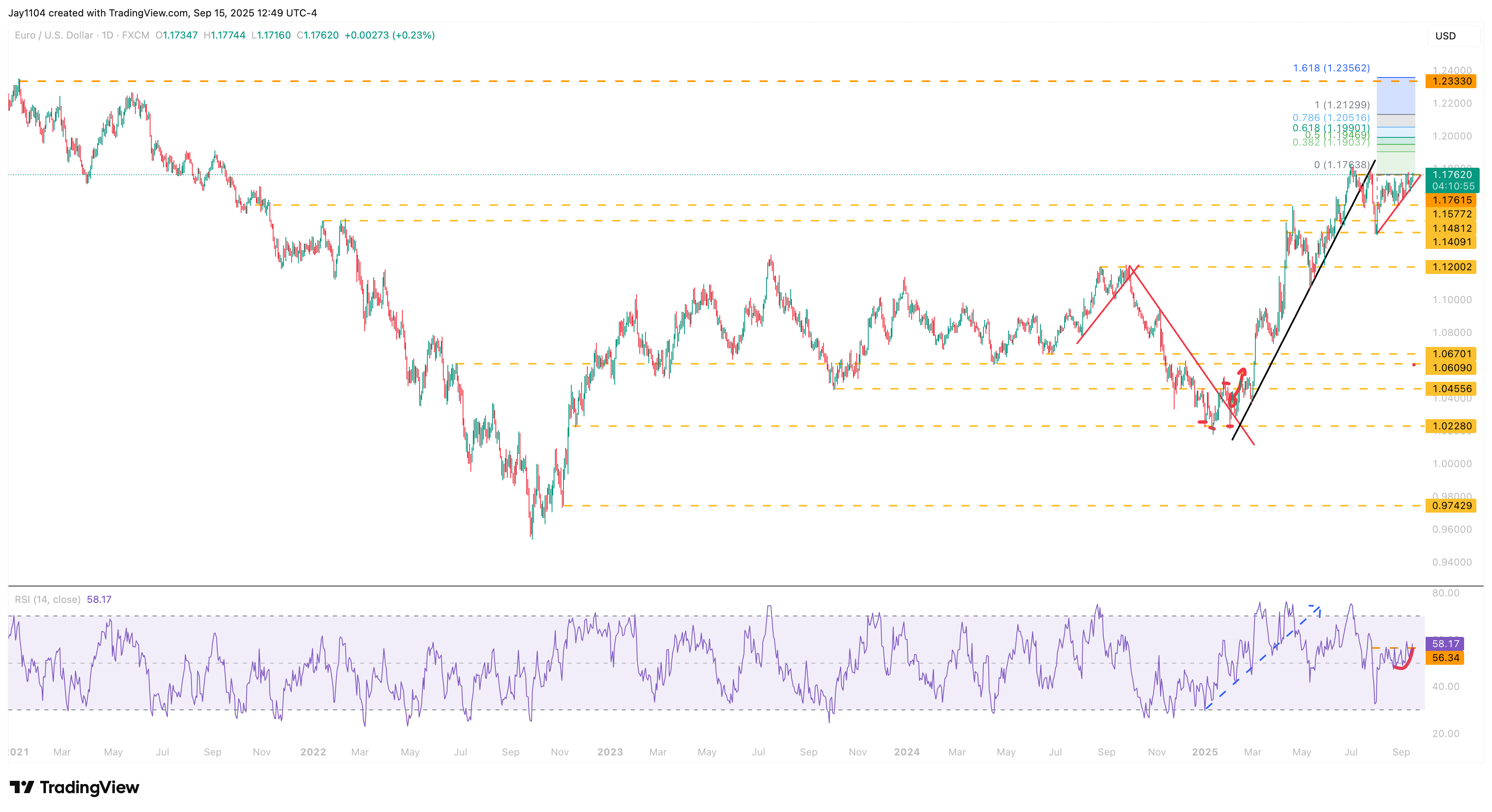
Task: Open the RSI (14, close) indicator legend
Action: 48,600
